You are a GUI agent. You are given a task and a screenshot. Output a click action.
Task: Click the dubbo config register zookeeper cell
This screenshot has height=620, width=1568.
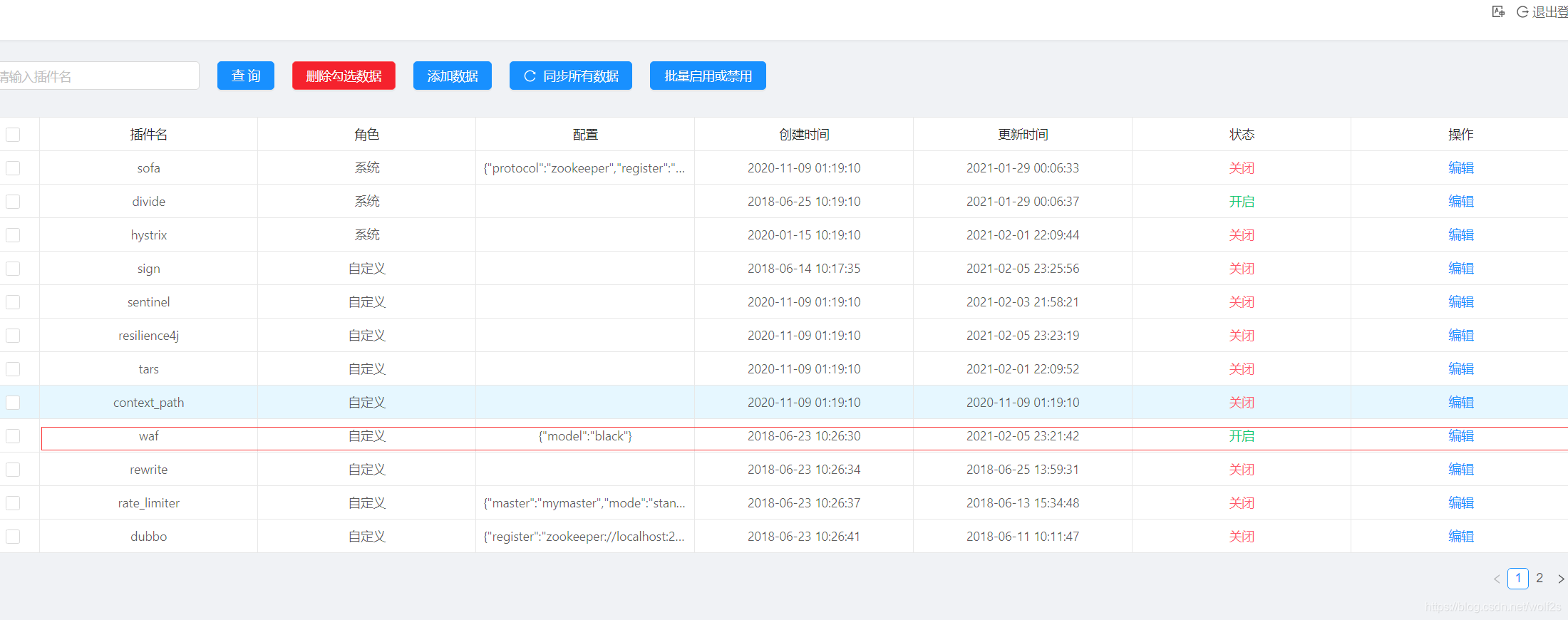click(585, 537)
